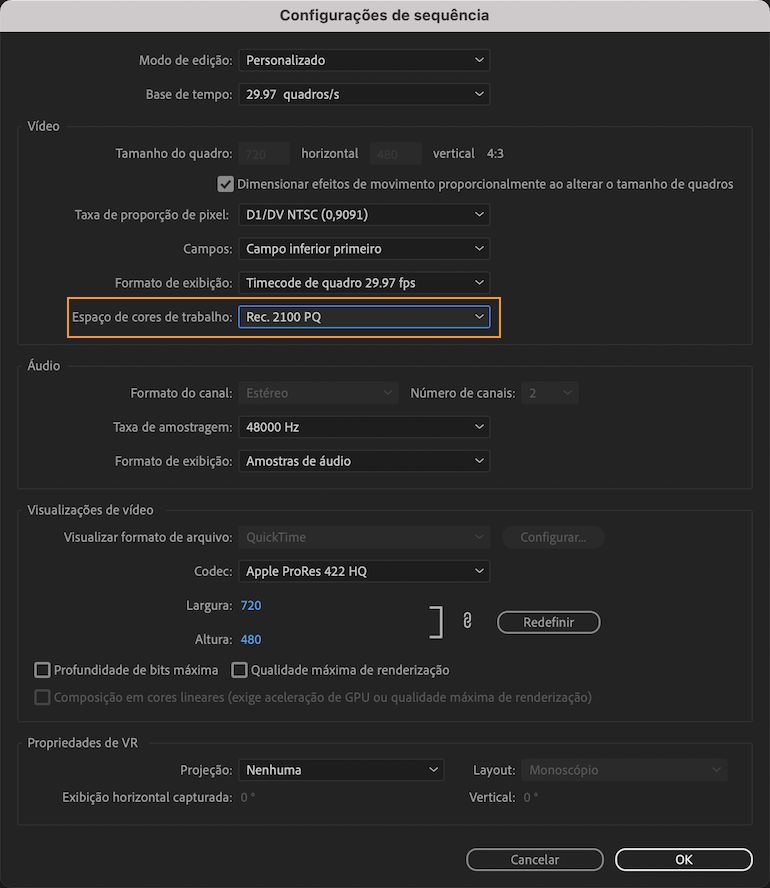This screenshot has height=888, width=770.
Task: Open the Taxa de amostragem dropdown
Action: pyautogui.click(x=363, y=427)
